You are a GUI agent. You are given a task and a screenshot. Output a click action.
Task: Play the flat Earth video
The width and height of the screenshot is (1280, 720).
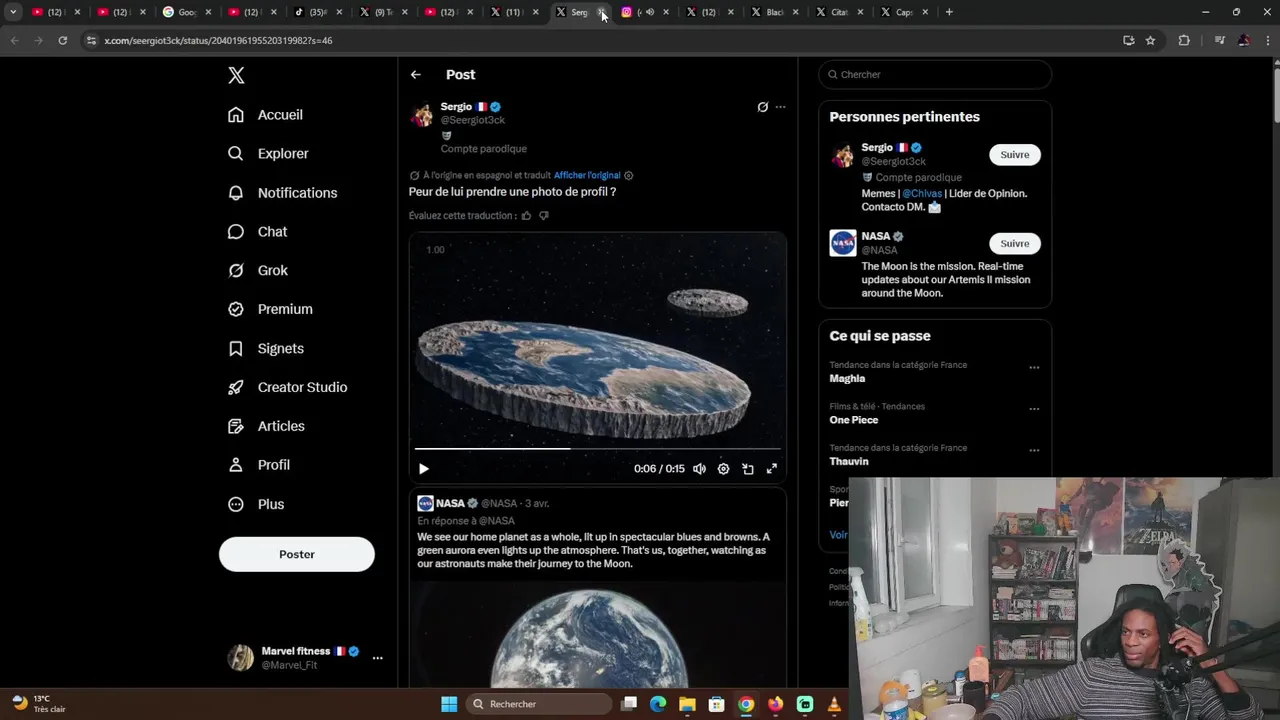pos(424,469)
